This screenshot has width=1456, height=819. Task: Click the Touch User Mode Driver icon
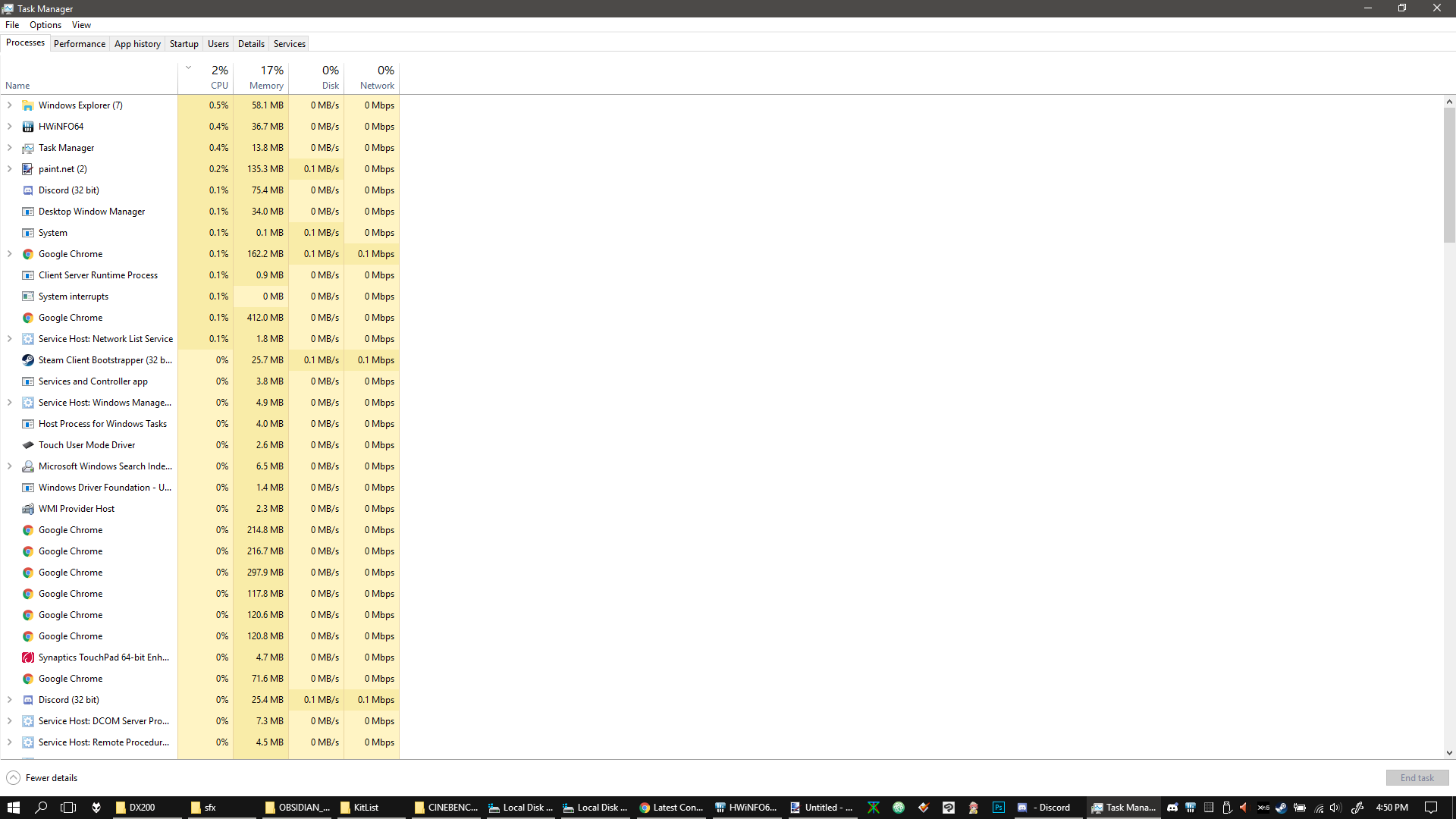click(x=28, y=445)
